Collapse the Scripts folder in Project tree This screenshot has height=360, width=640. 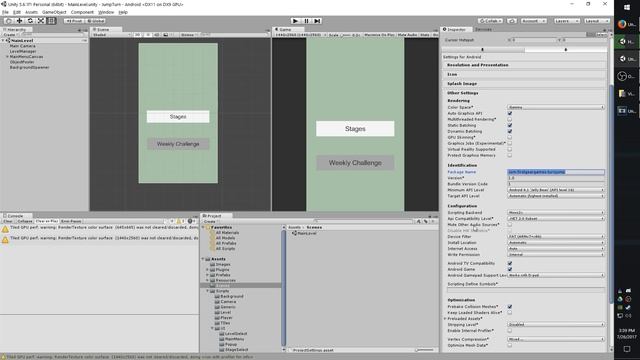[x=208, y=291]
